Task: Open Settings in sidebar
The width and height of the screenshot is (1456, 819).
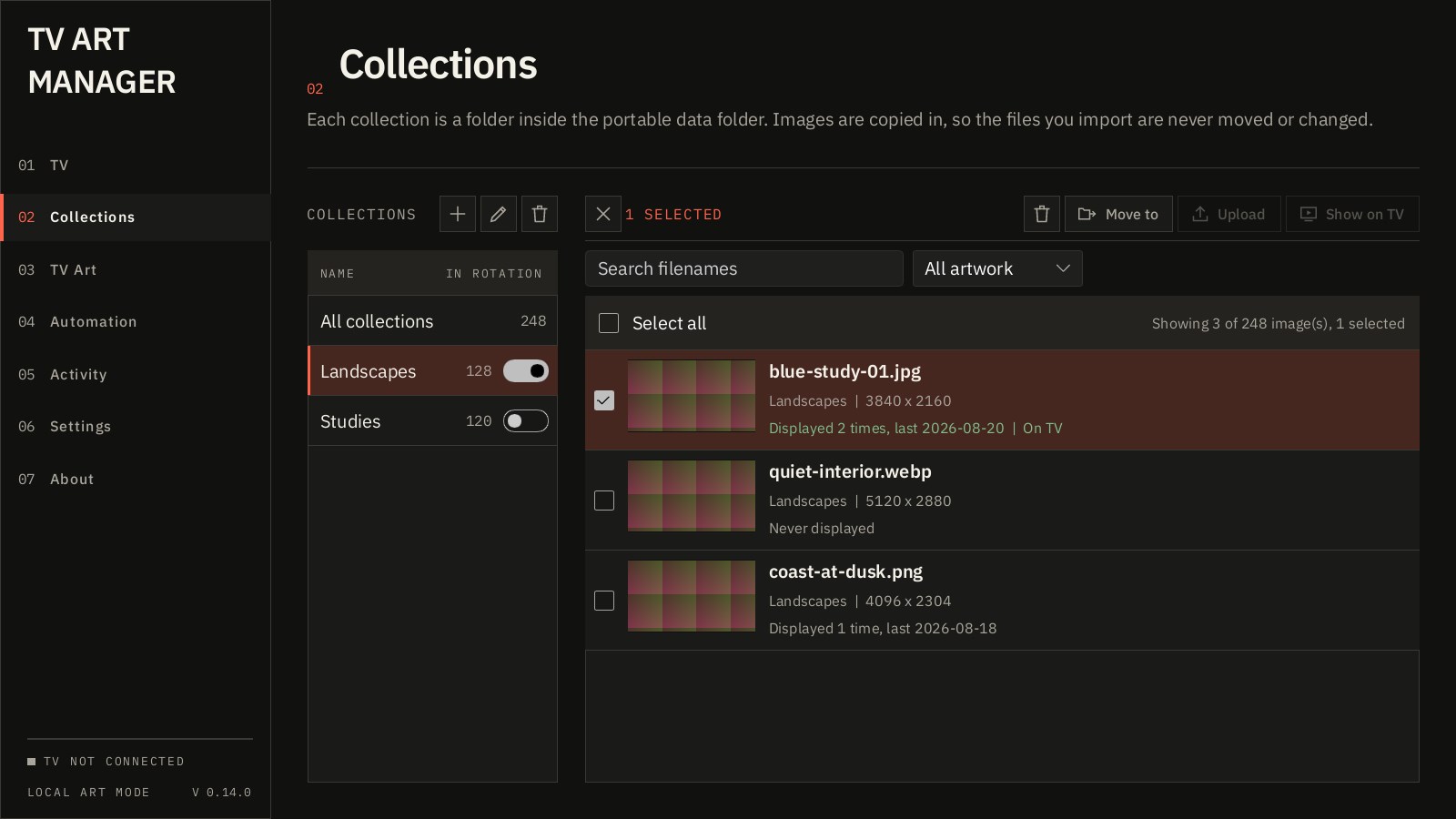Action: [136, 426]
